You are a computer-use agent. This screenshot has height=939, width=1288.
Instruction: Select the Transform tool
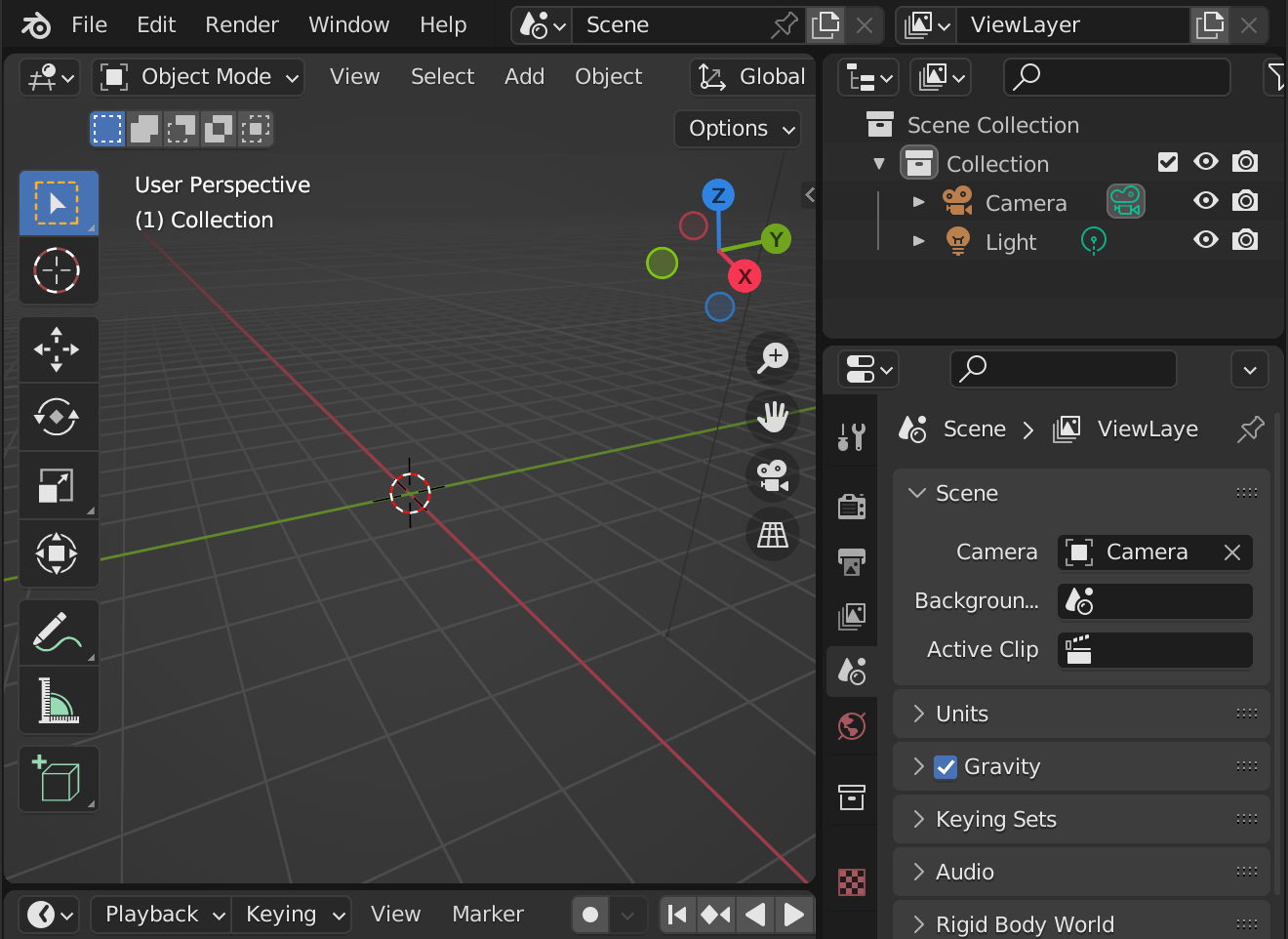point(59,553)
